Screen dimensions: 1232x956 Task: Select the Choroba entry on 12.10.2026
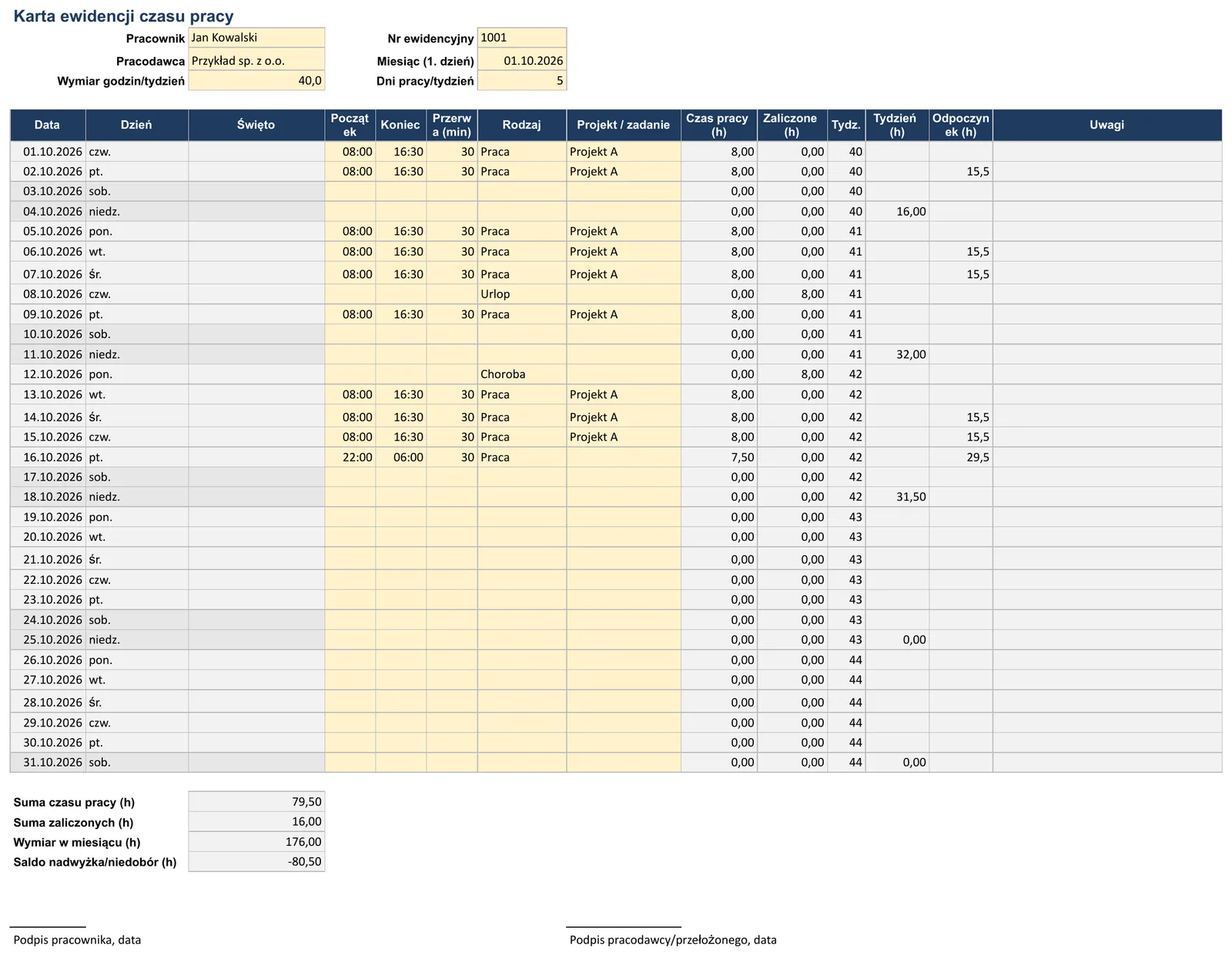(x=522, y=374)
